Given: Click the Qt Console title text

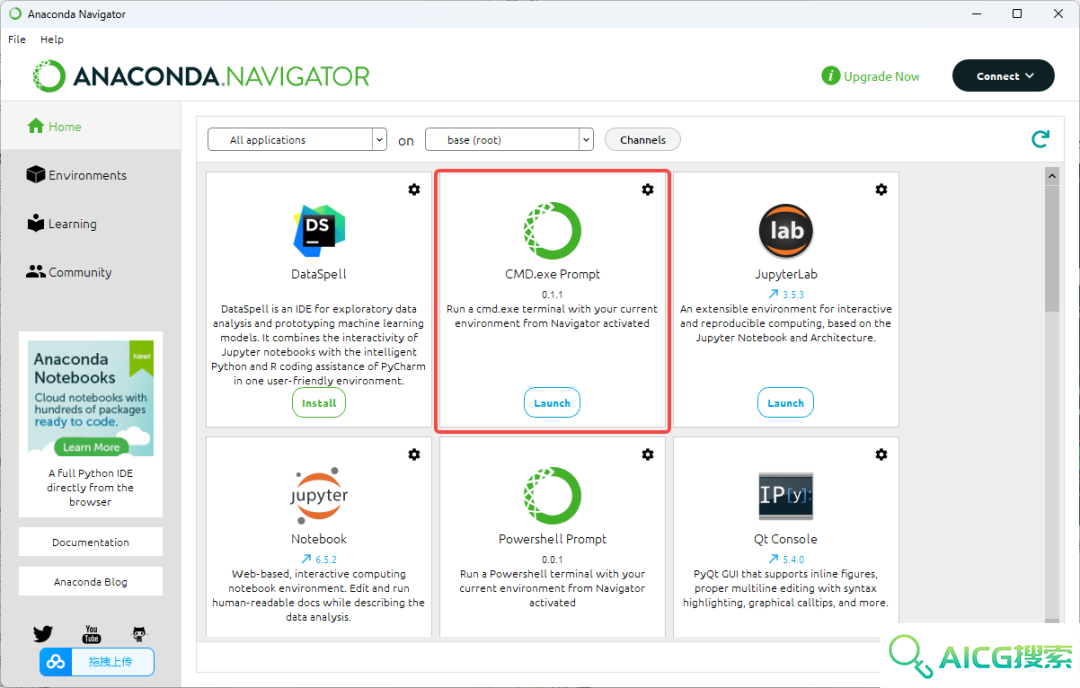Looking at the screenshot, I should 786,539.
